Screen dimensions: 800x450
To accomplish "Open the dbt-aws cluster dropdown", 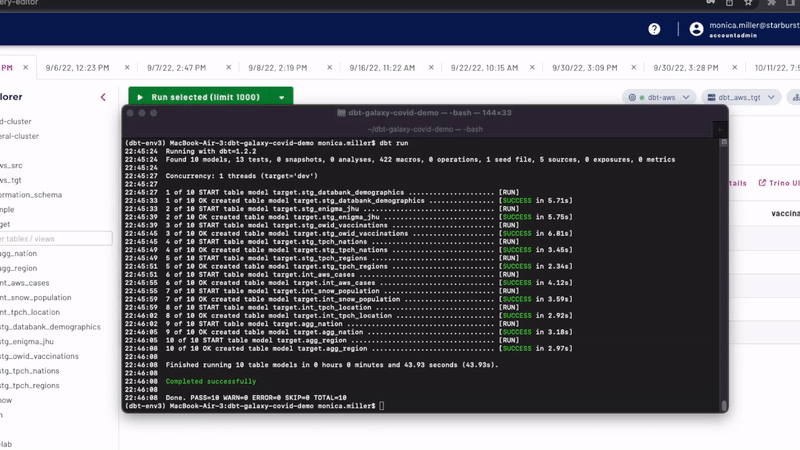I will (659, 97).
